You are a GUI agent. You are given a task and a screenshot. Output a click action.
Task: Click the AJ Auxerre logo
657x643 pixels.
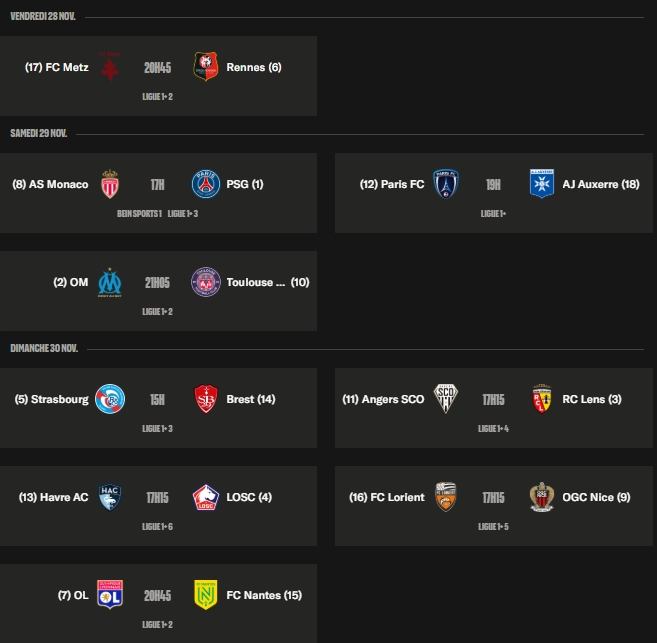pyautogui.click(x=541, y=184)
